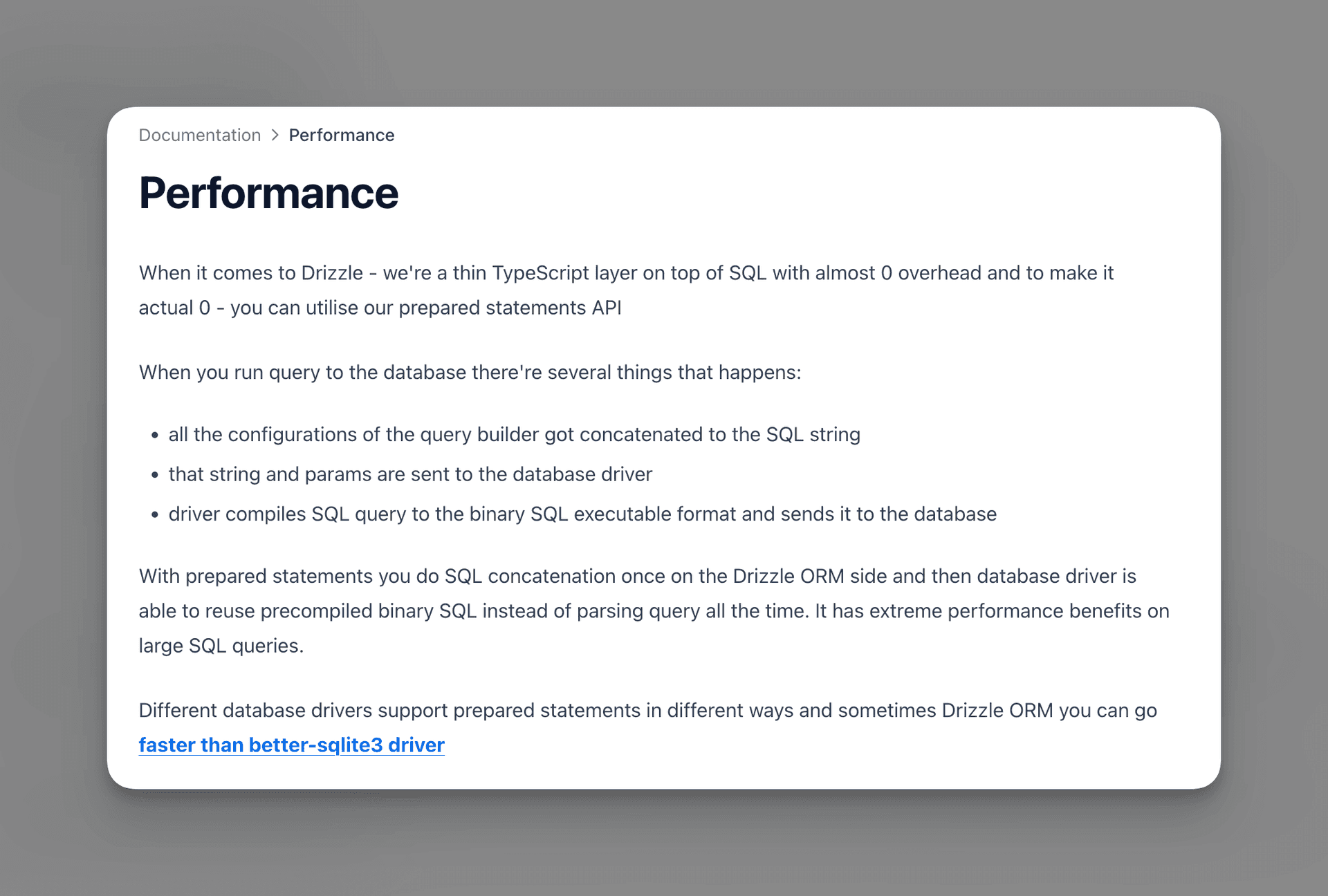Click the Performance page heading

click(x=269, y=192)
